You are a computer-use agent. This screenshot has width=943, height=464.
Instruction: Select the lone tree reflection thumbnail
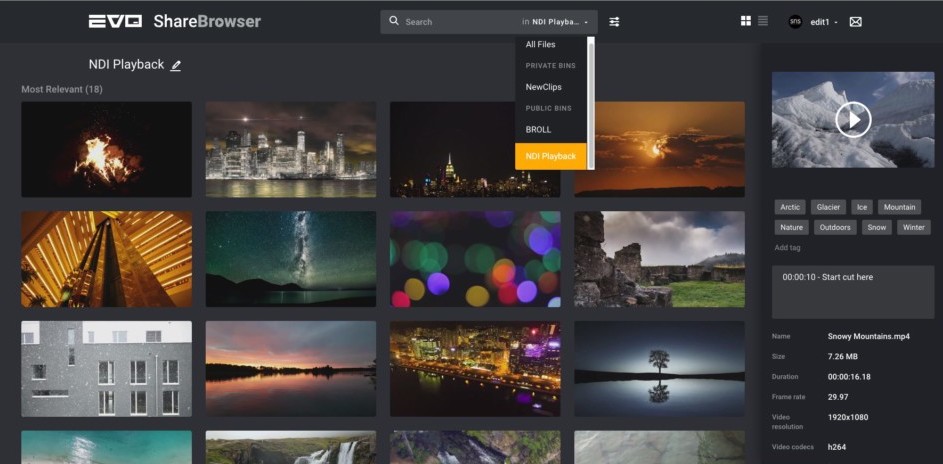(x=660, y=369)
